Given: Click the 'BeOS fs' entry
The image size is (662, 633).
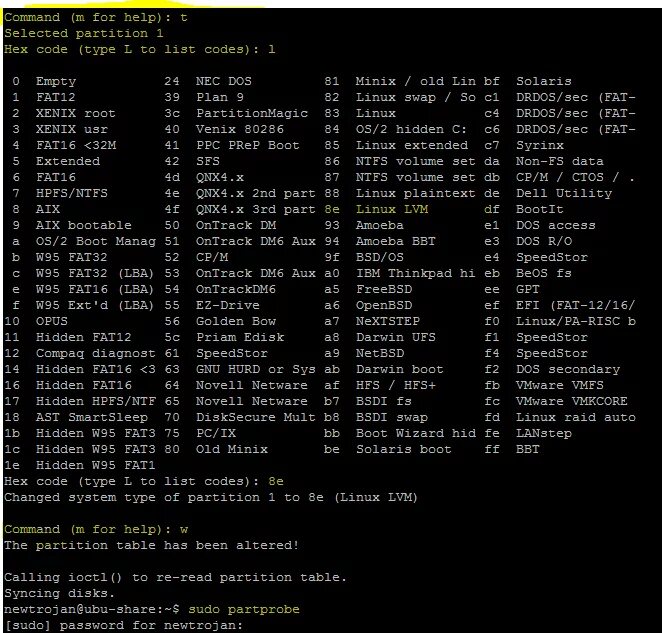Looking at the screenshot, I should [x=544, y=273].
